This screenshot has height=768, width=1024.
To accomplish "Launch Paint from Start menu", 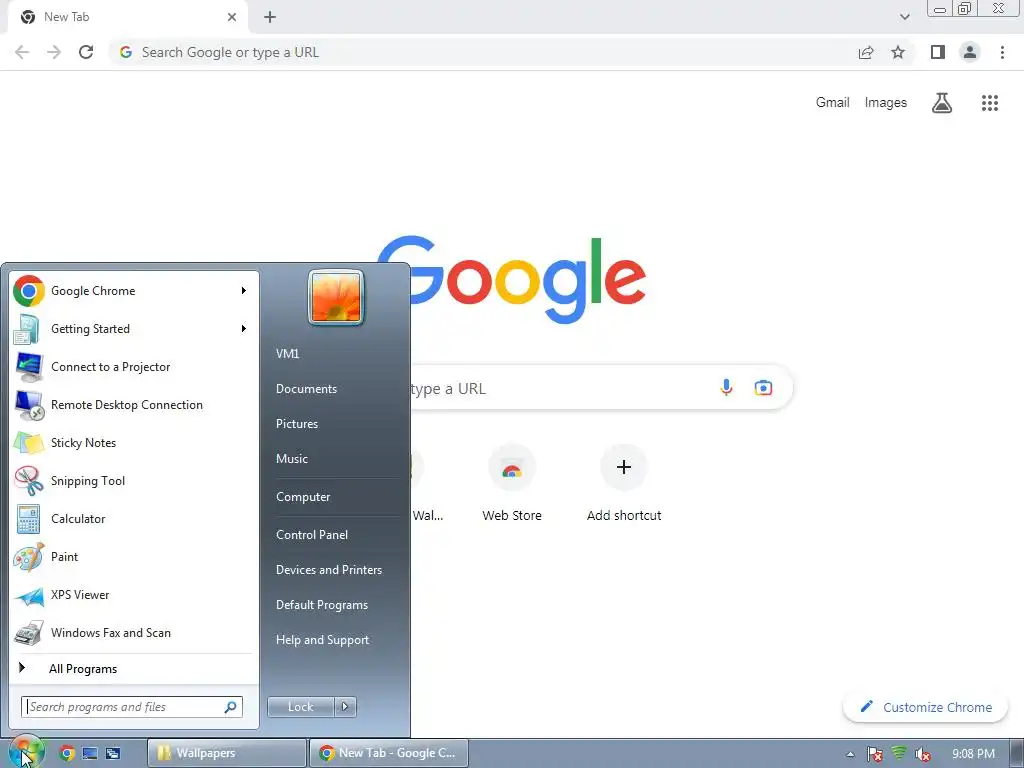I will pyautogui.click(x=131, y=556).
